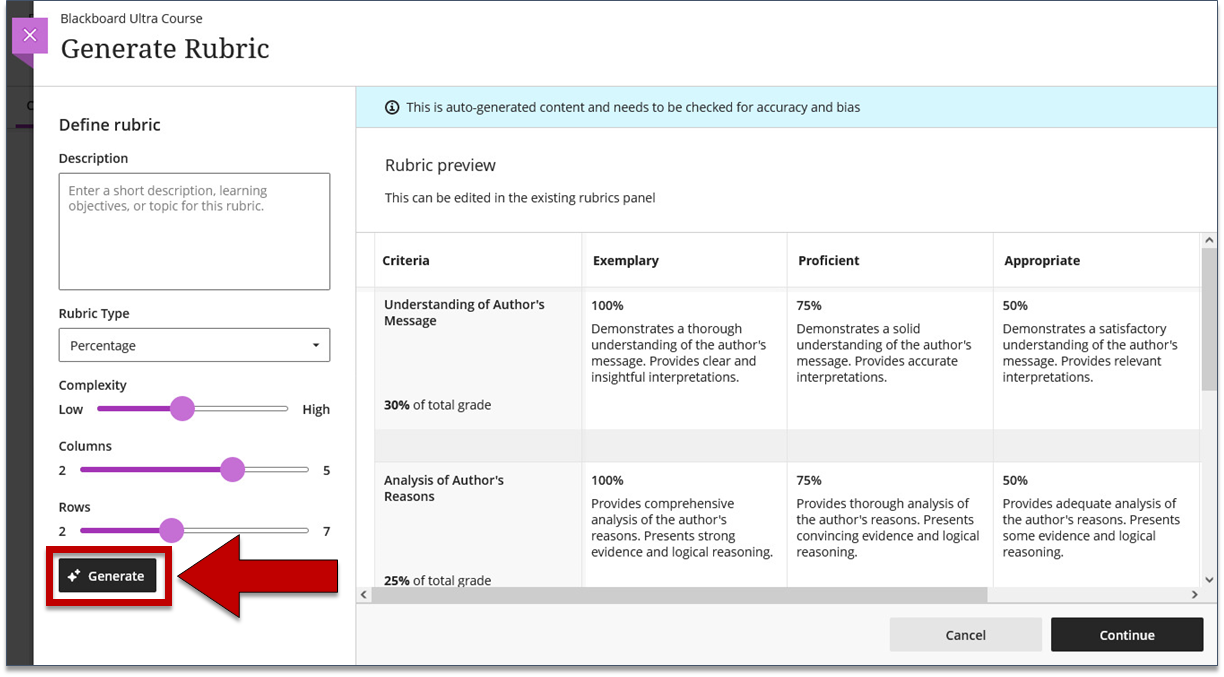The height and width of the screenshot is (677, 1224).
Task: Close the Generate Rubric panel with X
Action: click(x=29, y=36)
